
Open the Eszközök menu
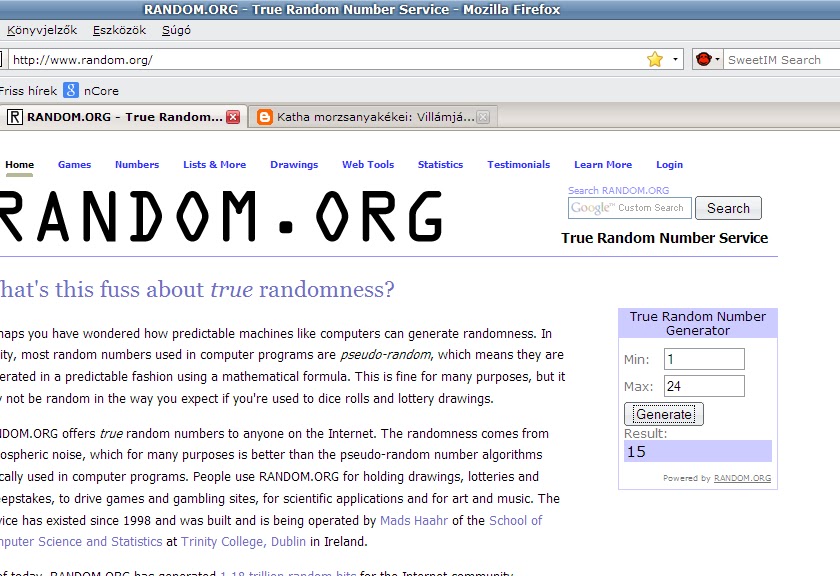point(119,30)
